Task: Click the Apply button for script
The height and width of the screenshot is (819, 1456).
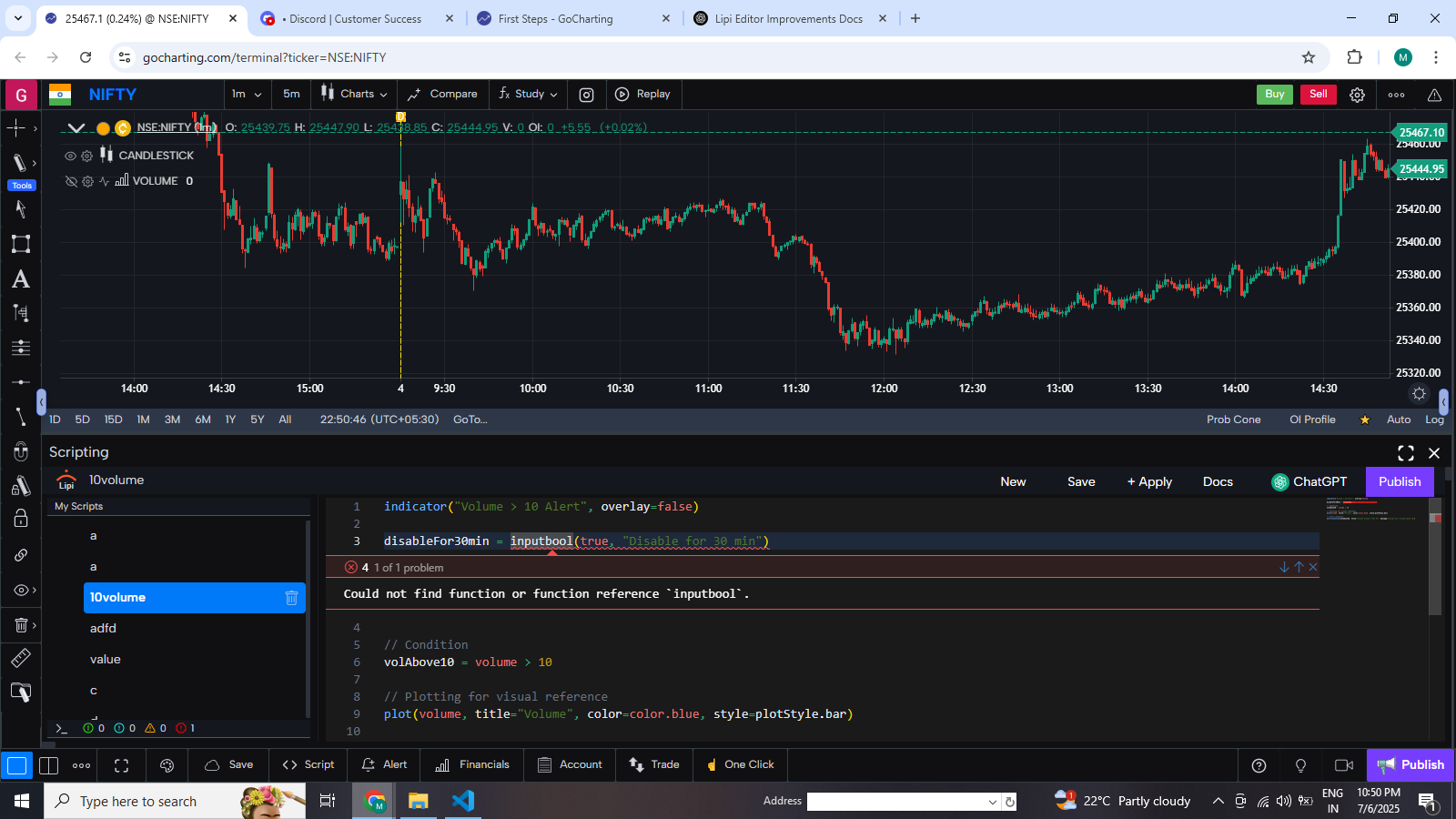Action: (x=1149, y=482)
